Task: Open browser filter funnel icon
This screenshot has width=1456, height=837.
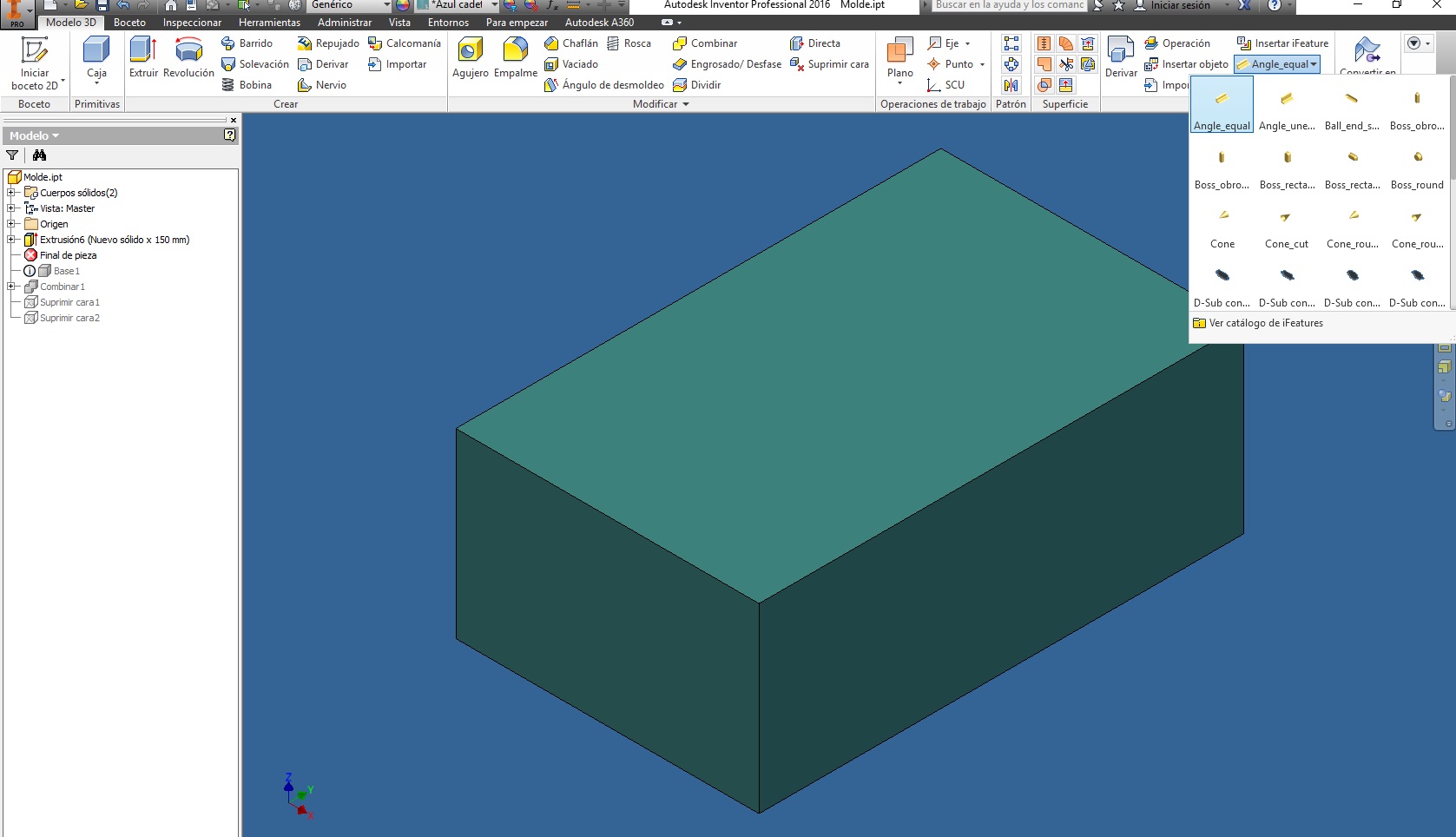Action: pyautogui.click(x=12, y=155)
